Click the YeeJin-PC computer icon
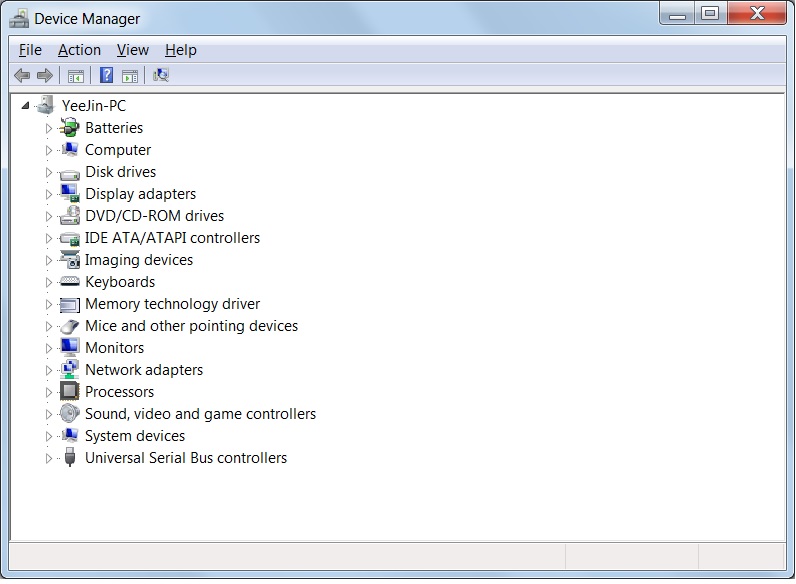This screenshot has height=584, width=796. (45, 105)
